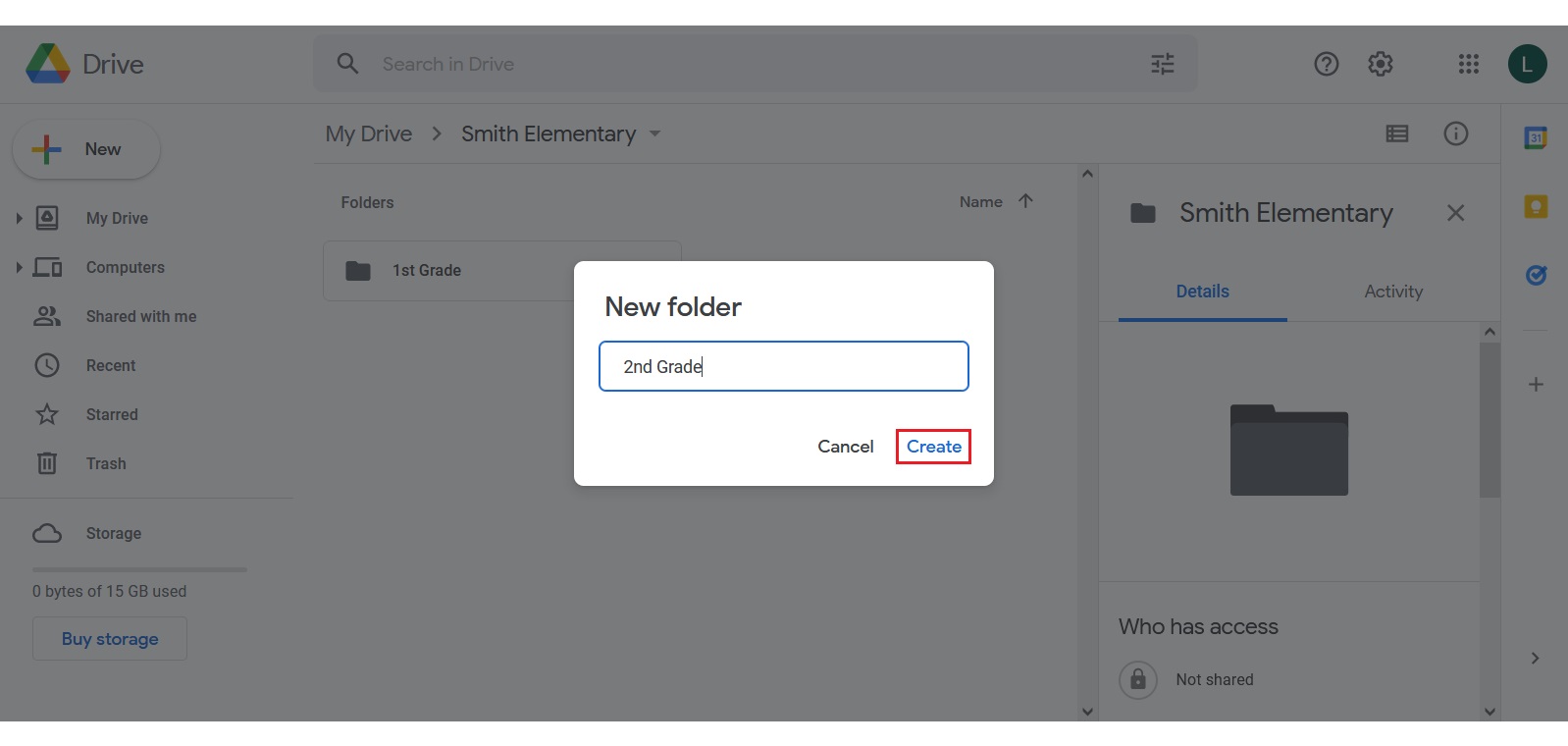
Task: Click the folder name input field
Action: (x=784, y=366)
